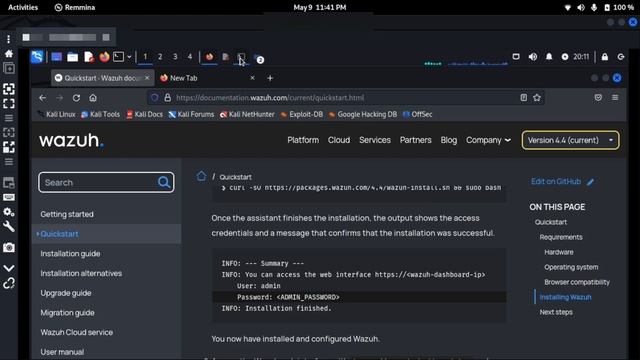Bookmark this page with the star
The image size is (640, 360).
(537, 98)
